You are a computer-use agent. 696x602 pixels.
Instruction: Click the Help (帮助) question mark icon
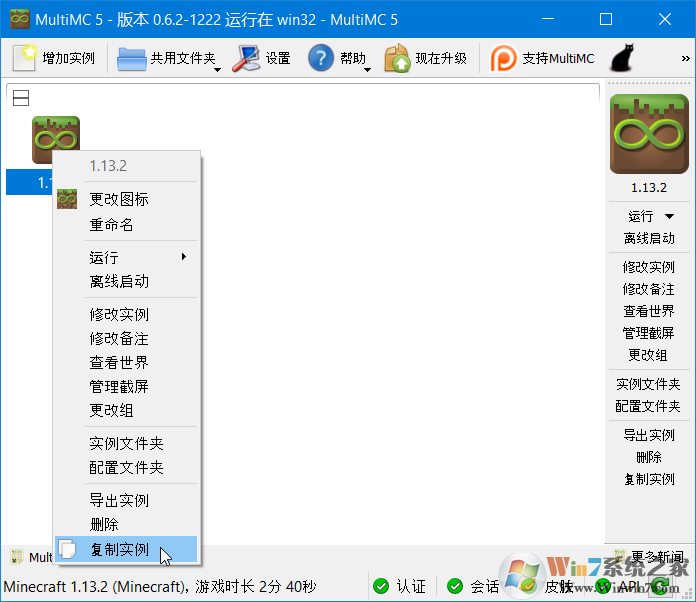(x=320, y=59)
